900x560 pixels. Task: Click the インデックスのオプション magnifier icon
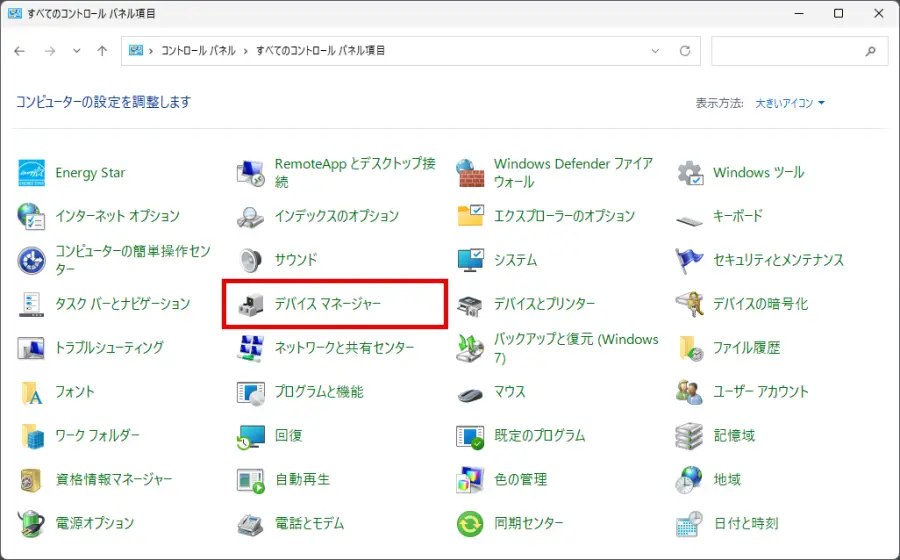(251, 216)
